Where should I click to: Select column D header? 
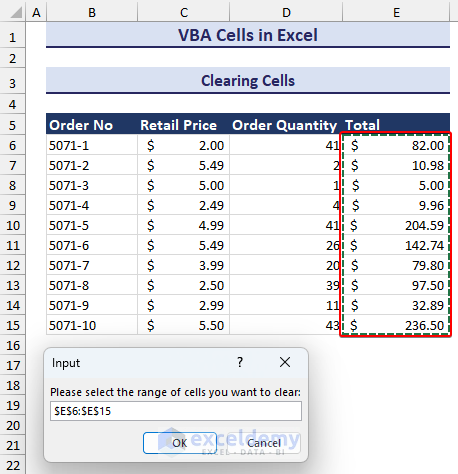(x=286, y=12)
